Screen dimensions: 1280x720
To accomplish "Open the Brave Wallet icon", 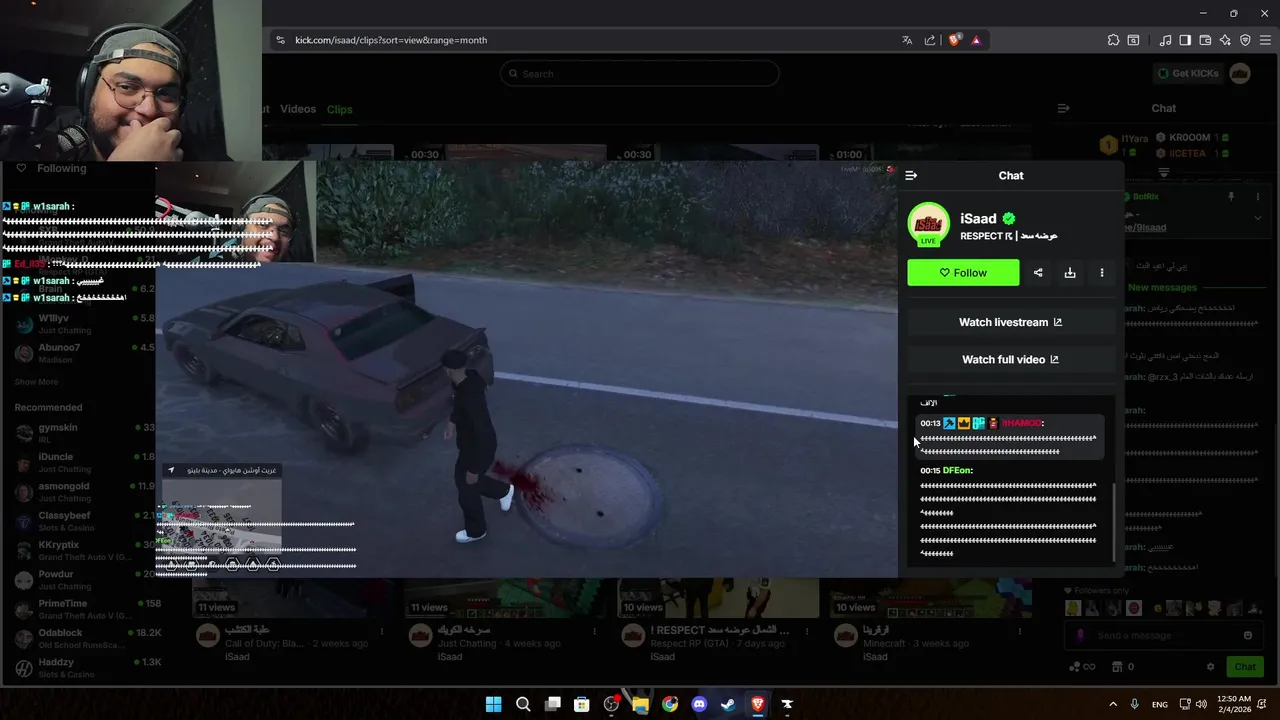I will pyautogui.click(x=1205, y=40).
